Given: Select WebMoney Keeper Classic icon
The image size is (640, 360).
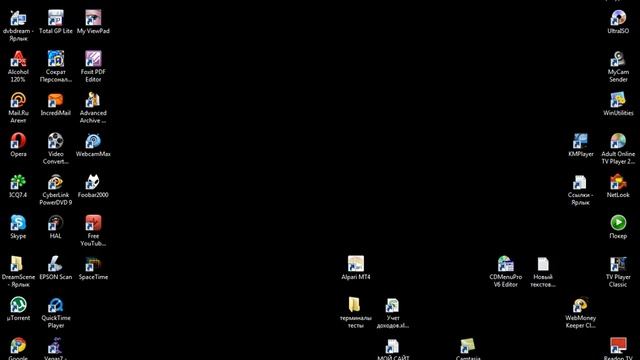Looking at the screenshot, I should (x=580, y=305).
